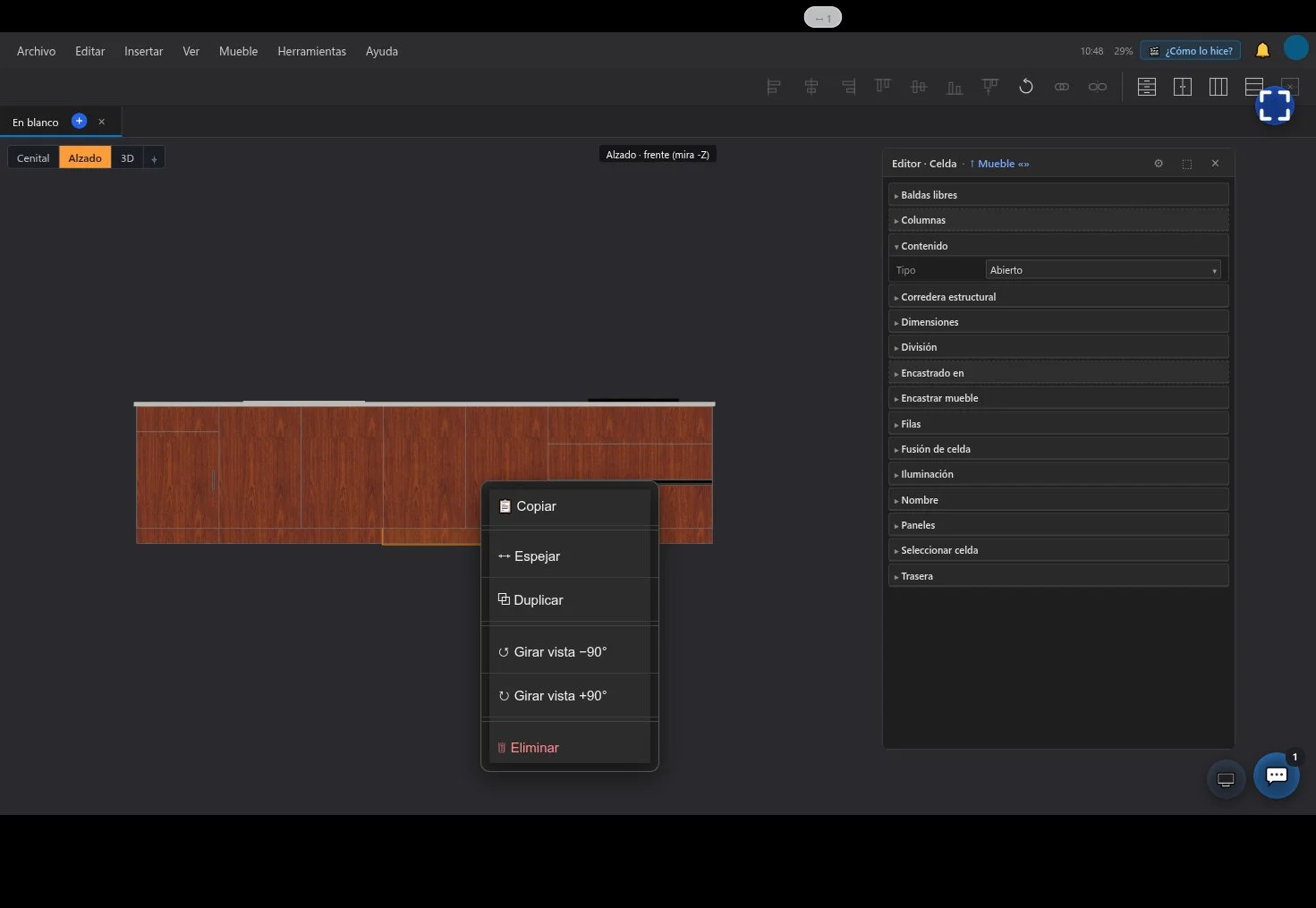1316x908 pixels.
Task: Click the blue fullscreen capture icon
Action: (1275, 106)
